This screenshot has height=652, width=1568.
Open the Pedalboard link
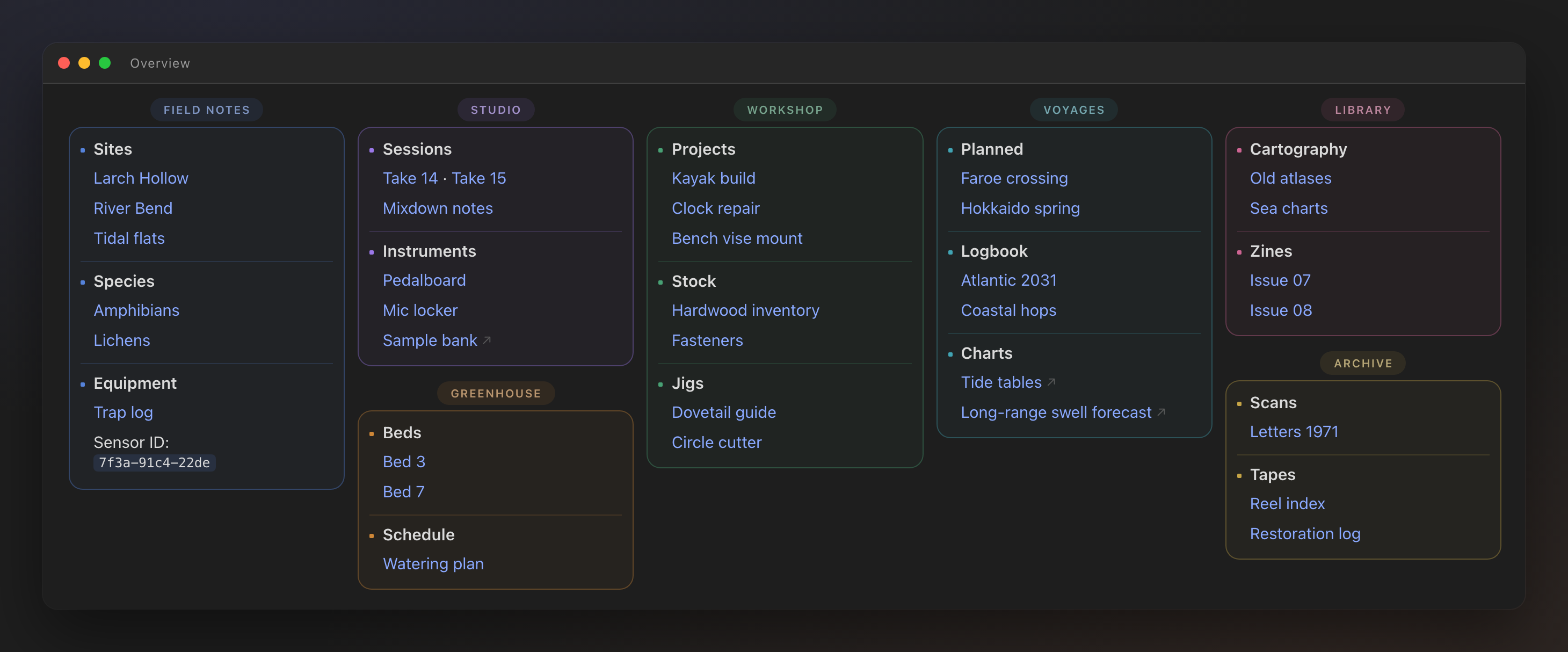coord(424,280)
